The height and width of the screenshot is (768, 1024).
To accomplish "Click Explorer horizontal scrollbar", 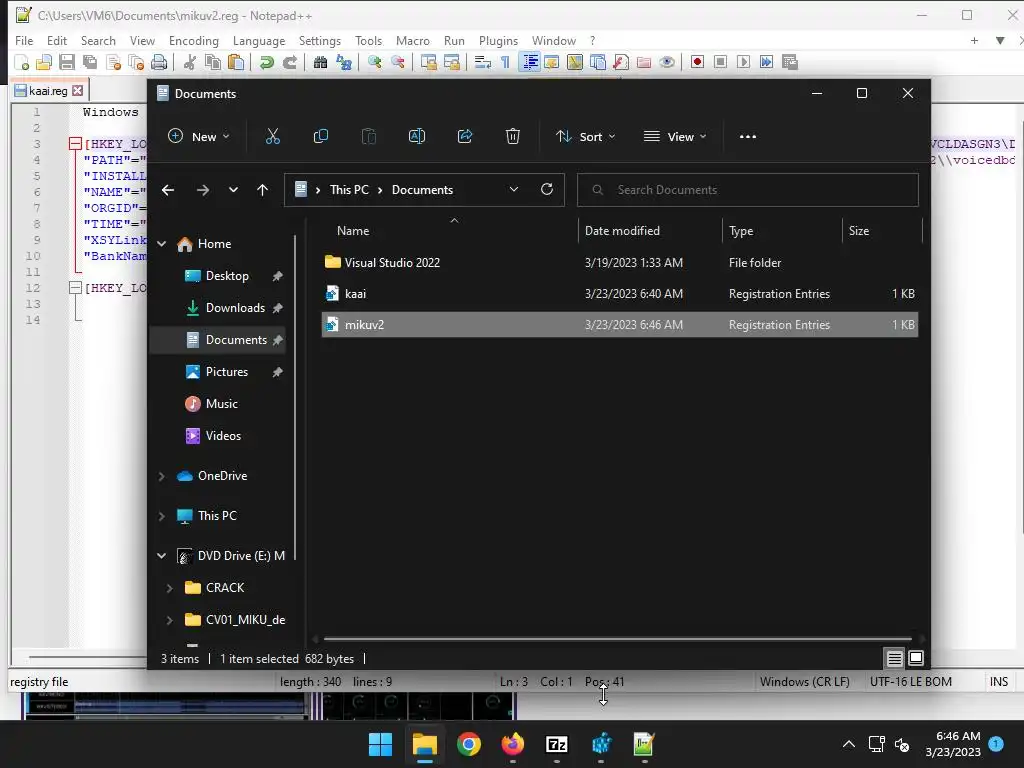I will coord(617,639).
